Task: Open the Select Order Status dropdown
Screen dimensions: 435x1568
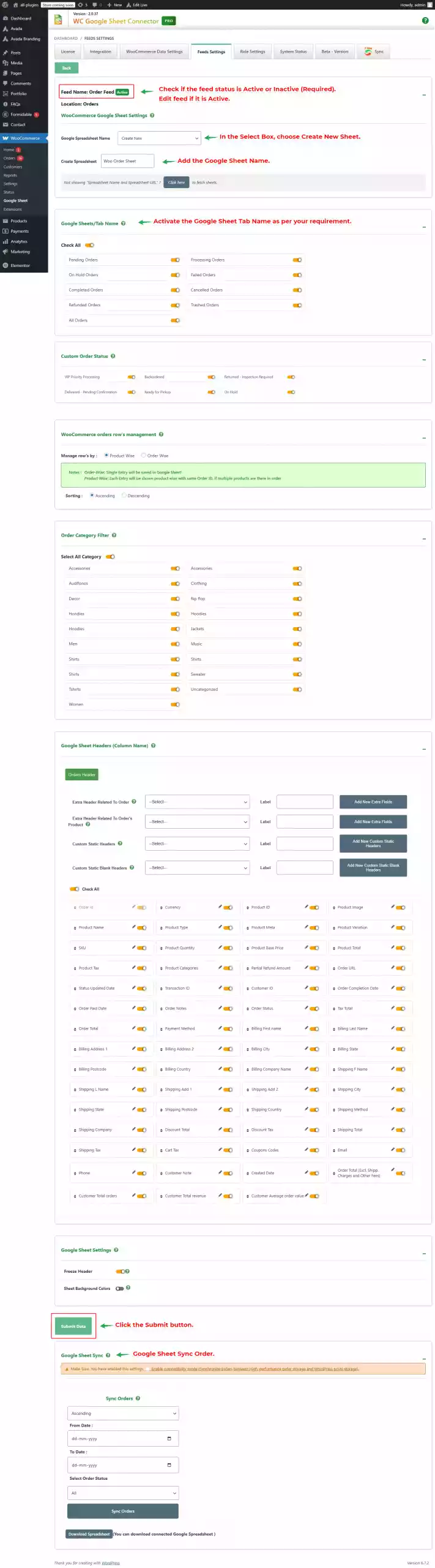Action: [x=123, y=1493]
